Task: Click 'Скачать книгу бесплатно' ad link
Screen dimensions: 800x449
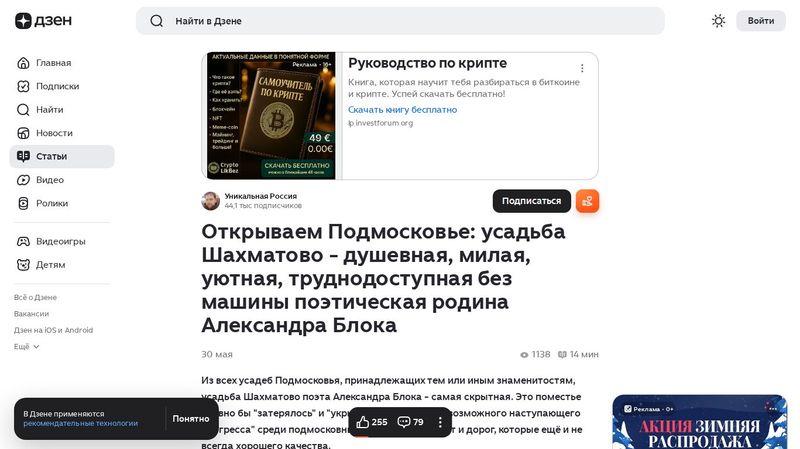Action: [402, 110]
